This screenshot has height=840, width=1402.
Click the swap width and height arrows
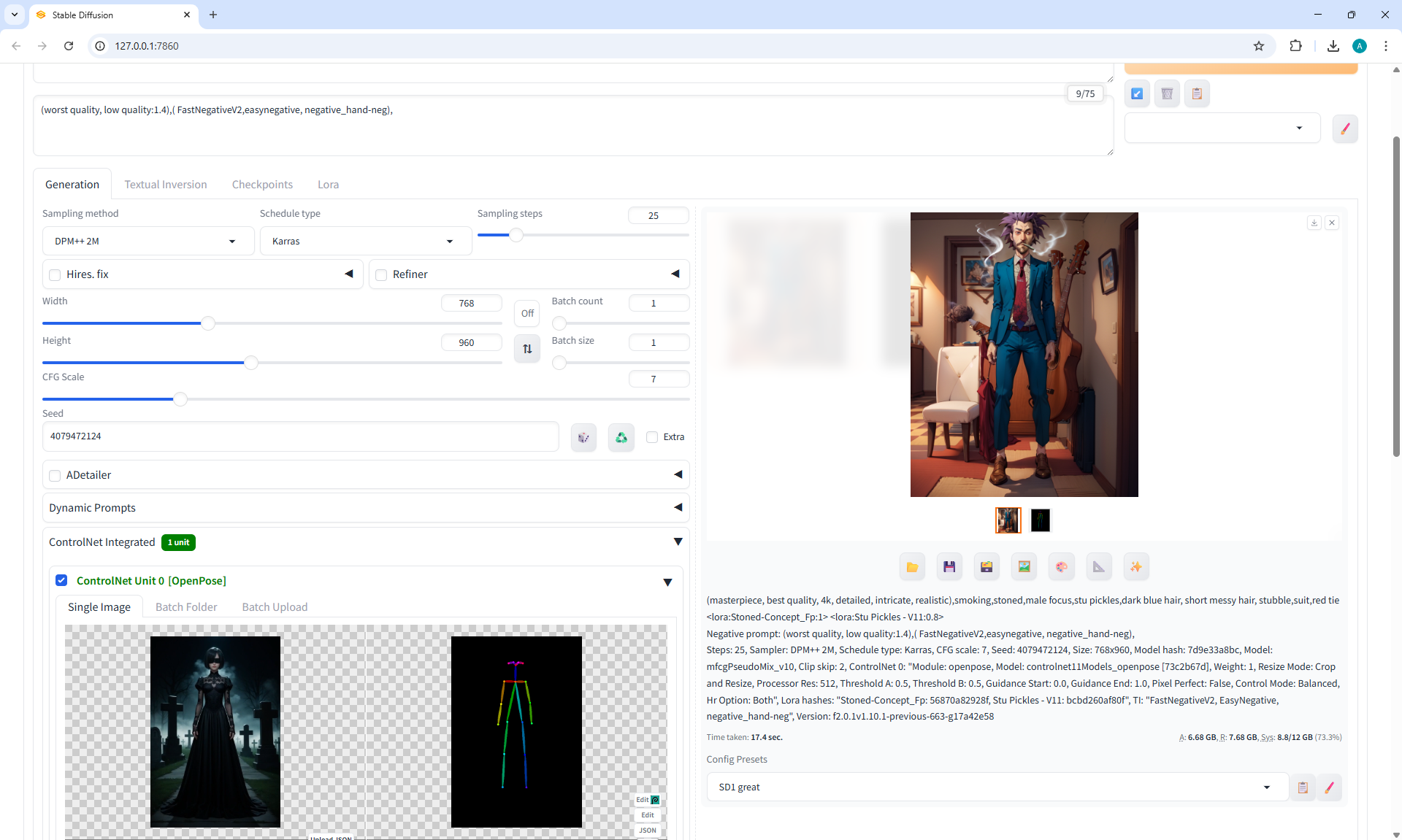coord(527,349)
